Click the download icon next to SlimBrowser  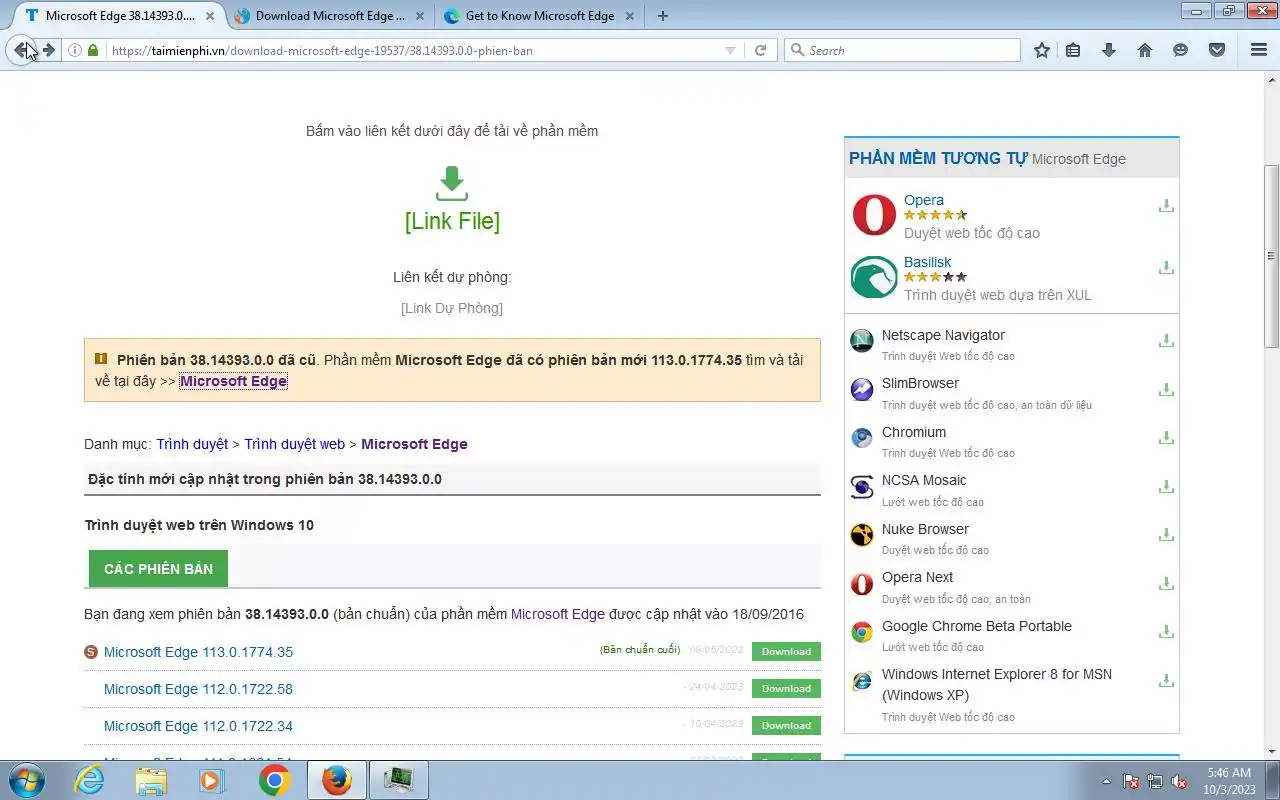point(1166,389)
